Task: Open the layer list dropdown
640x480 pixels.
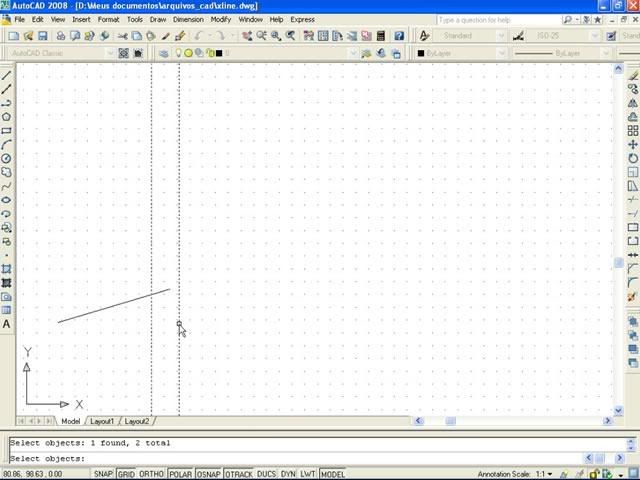Action: [352, 53]
